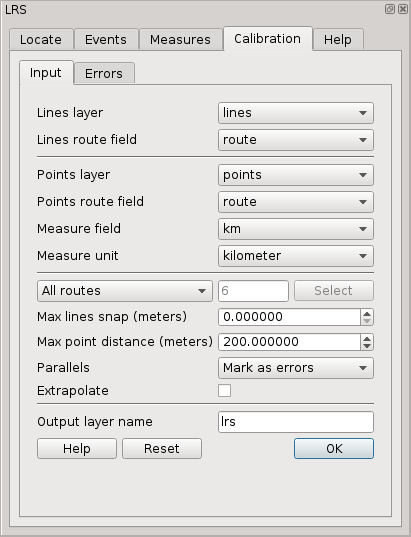The height and width of the screenshot is (537, 411).
Task: Click the Measure unit label
Action: click(77, 256)
